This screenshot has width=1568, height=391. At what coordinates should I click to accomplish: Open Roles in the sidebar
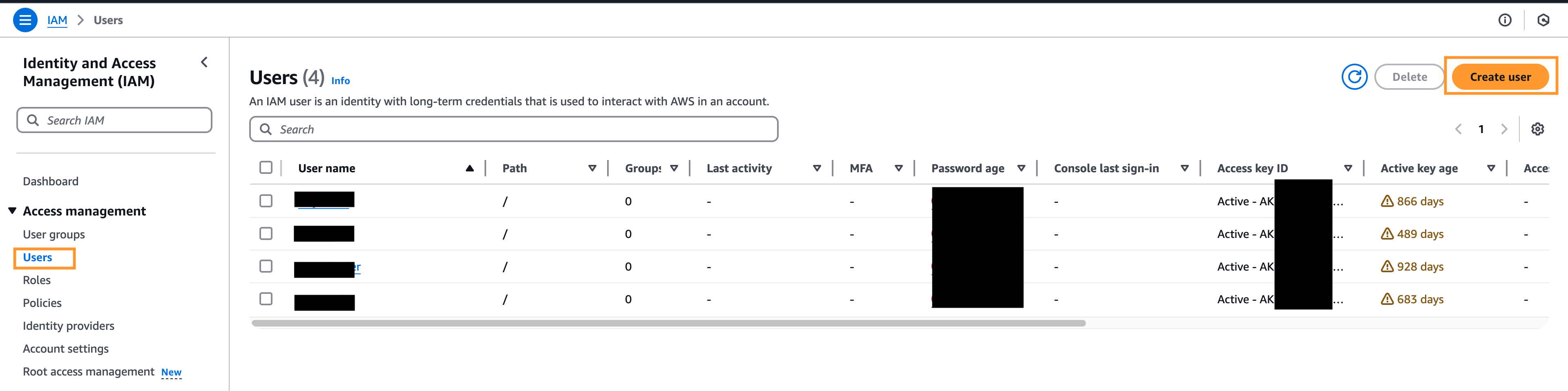[36, 280]
